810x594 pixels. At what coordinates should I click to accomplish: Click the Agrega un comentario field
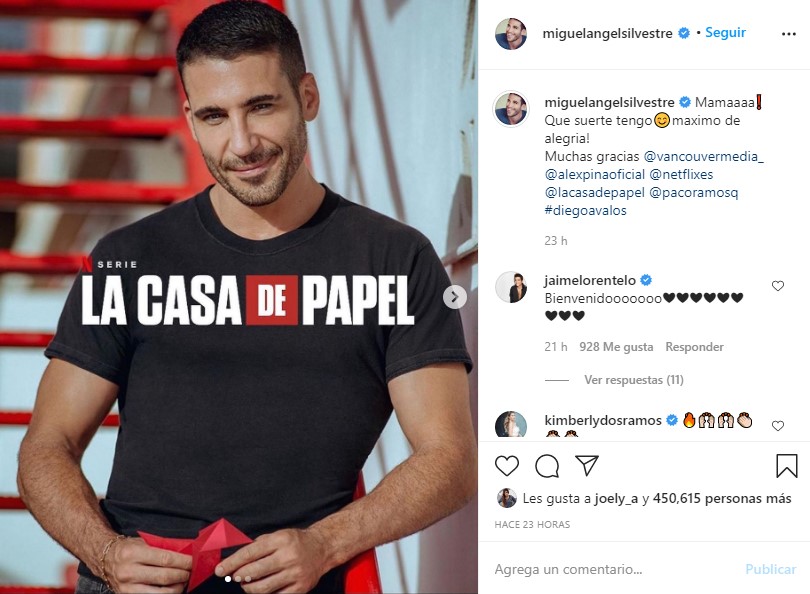[615, 569]
